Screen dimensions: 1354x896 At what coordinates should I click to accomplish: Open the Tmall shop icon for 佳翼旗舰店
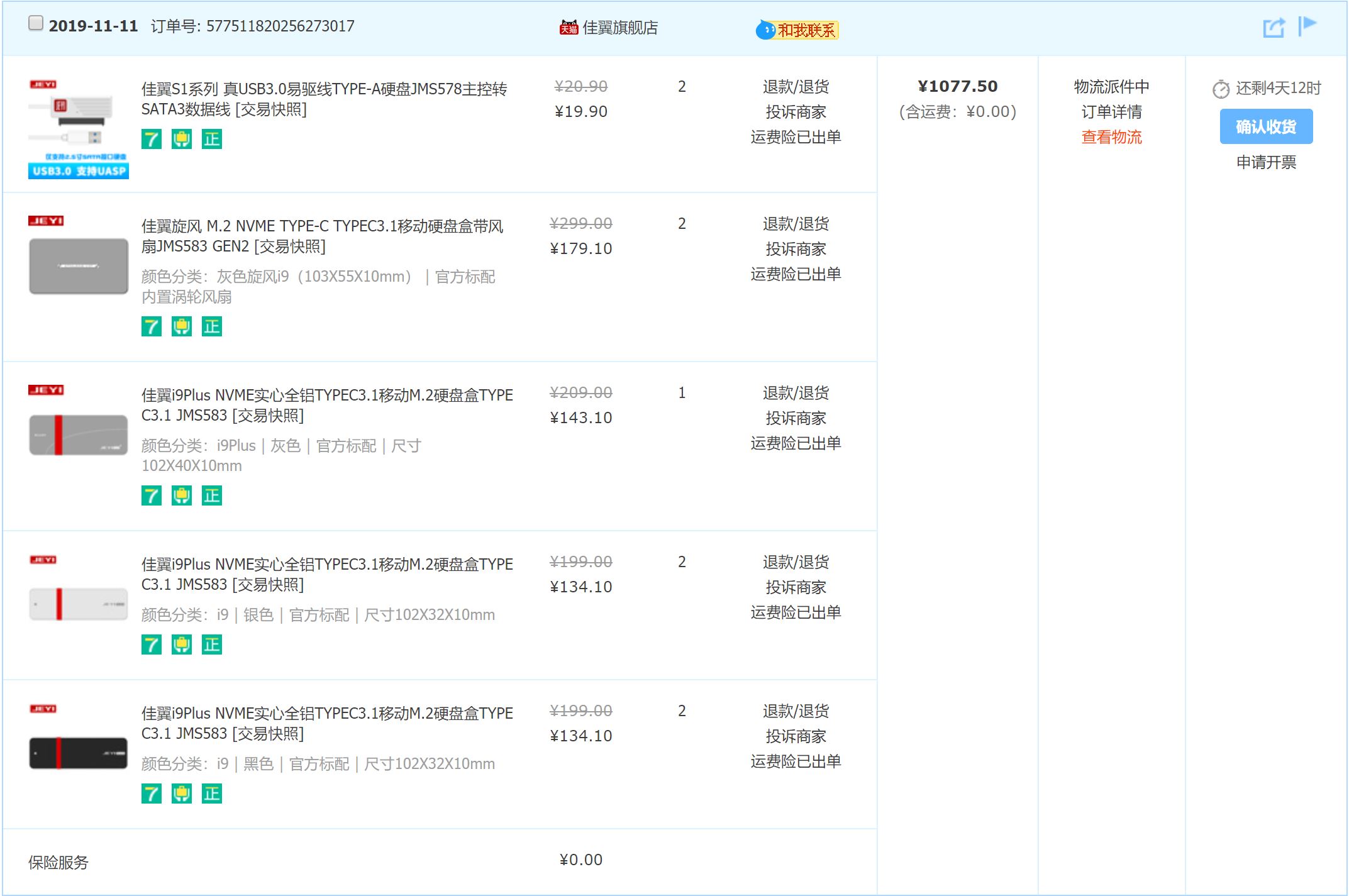pyautogui.click(x=569, y=28)
